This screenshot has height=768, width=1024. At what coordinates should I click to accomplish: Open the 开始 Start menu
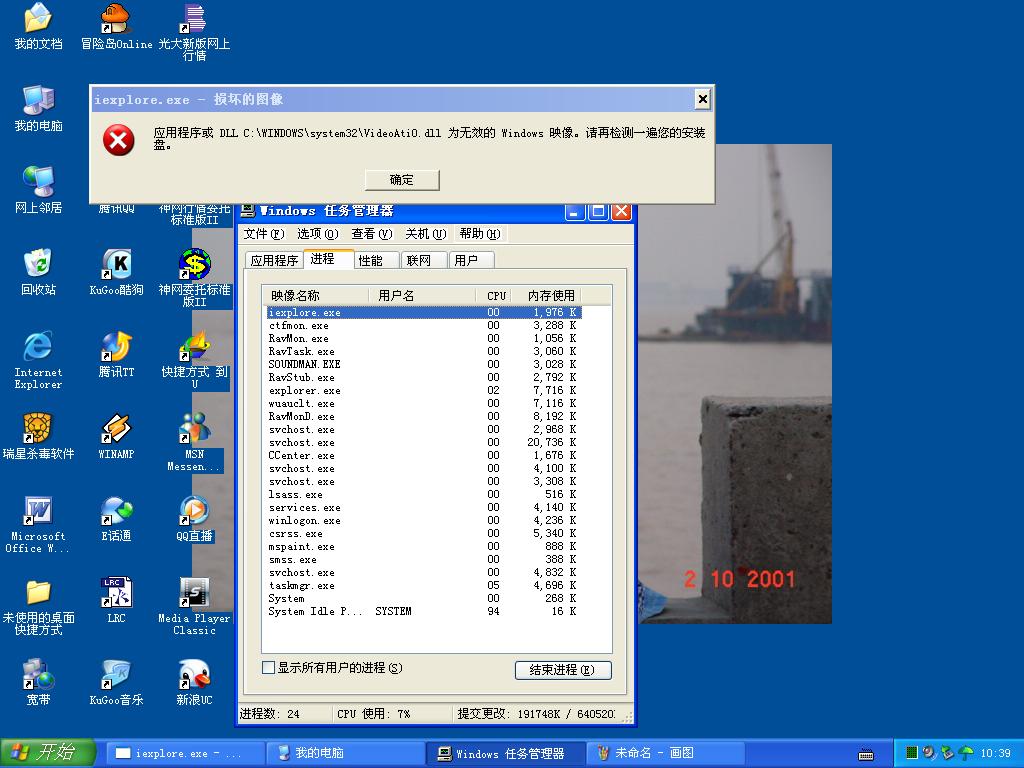pos(48,753)
